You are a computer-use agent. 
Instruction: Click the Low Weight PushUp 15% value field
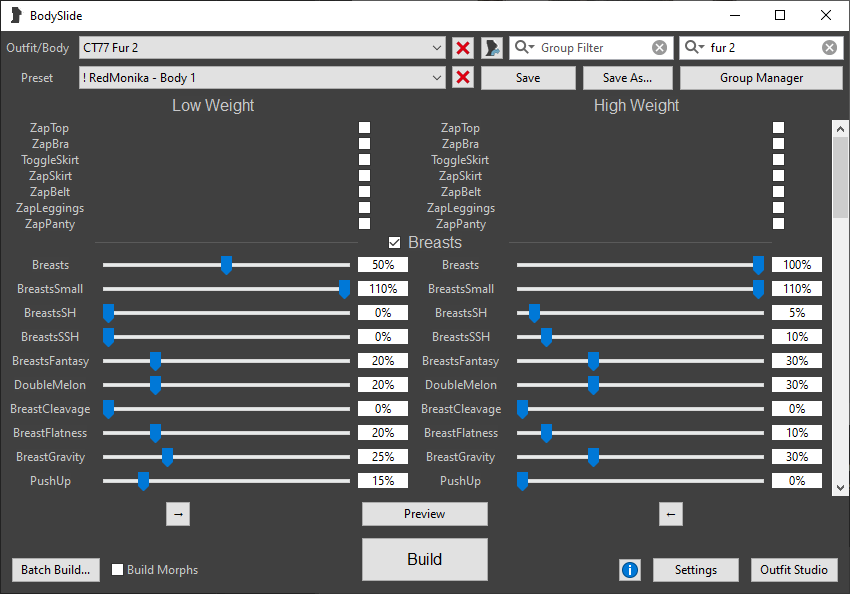pos(383,481)
